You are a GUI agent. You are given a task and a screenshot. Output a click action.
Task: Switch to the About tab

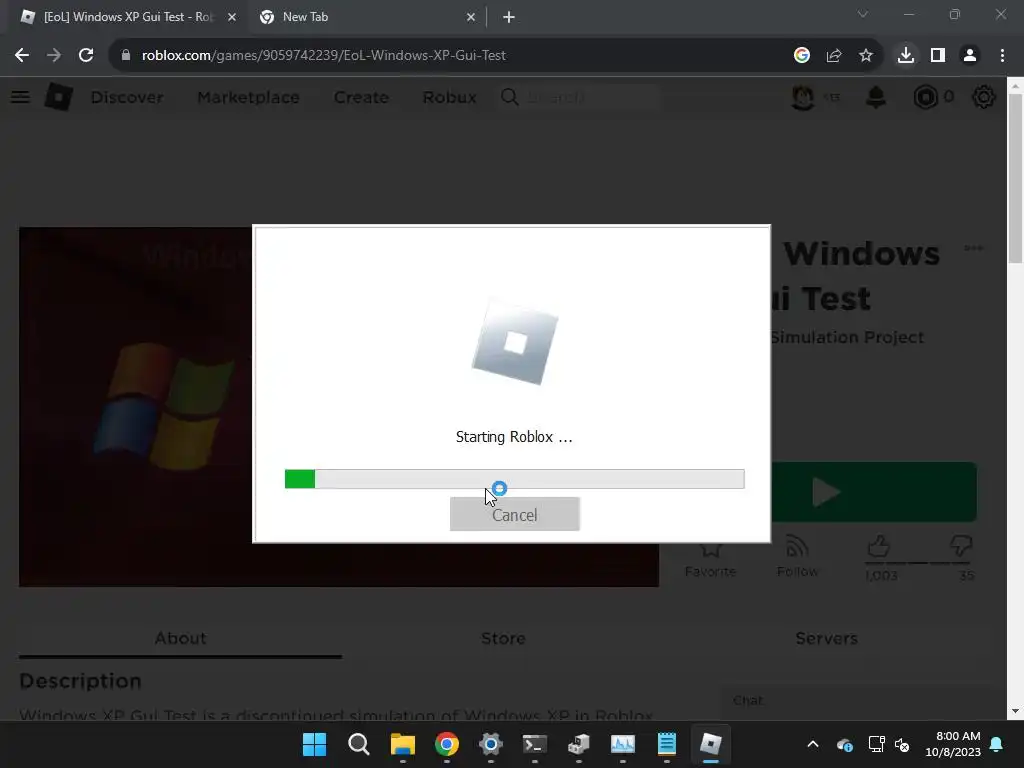[180, 638]
